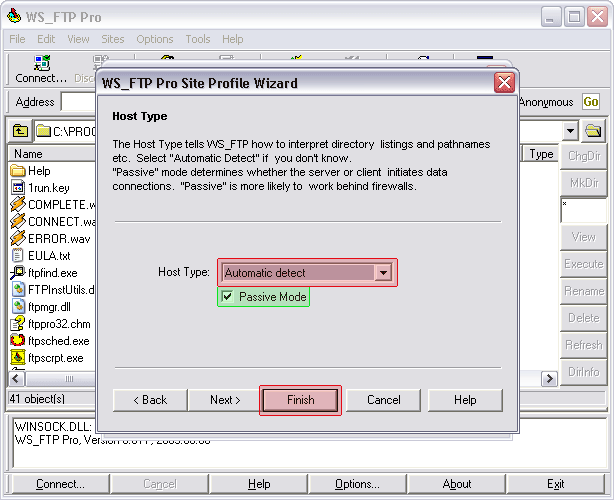Viewport: 614px width, 500px height.
Task: Select the 1run.key file icon
Action: pos(18,188)
